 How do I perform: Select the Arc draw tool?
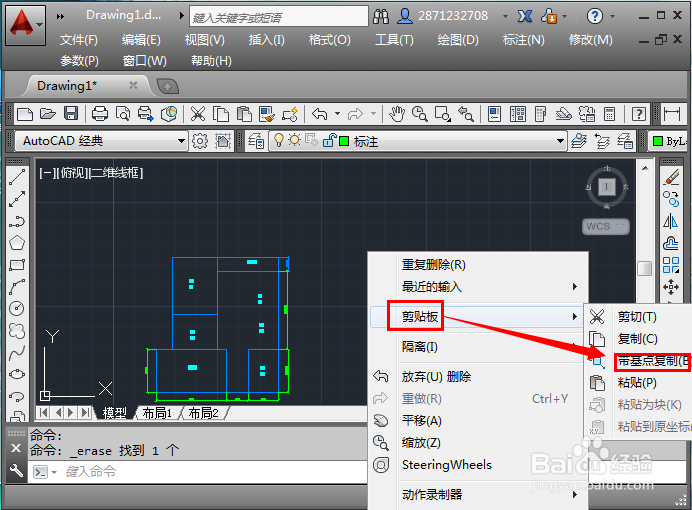pyautogui.click(x=17, y=287)
